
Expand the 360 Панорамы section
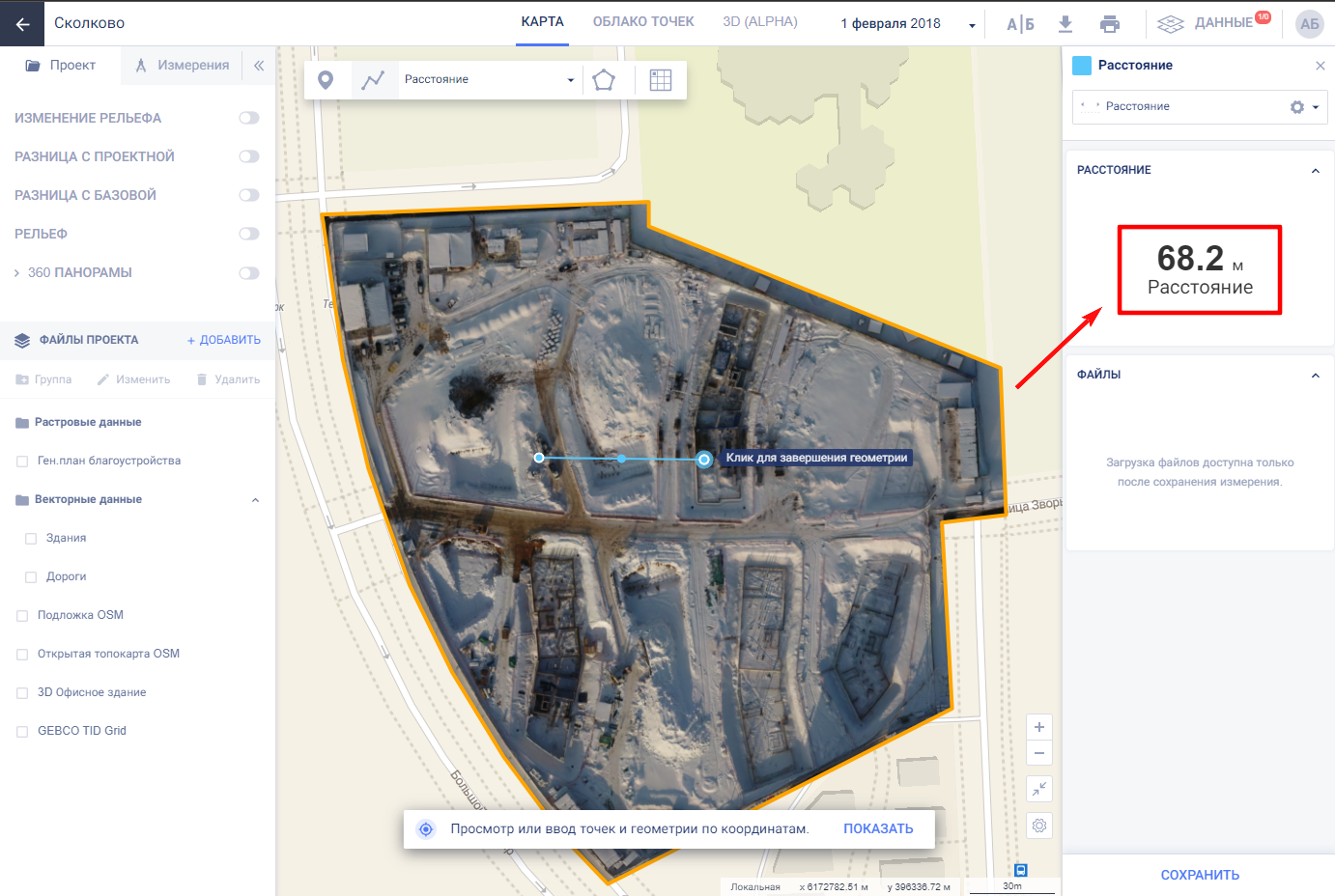tap(16, 273)
